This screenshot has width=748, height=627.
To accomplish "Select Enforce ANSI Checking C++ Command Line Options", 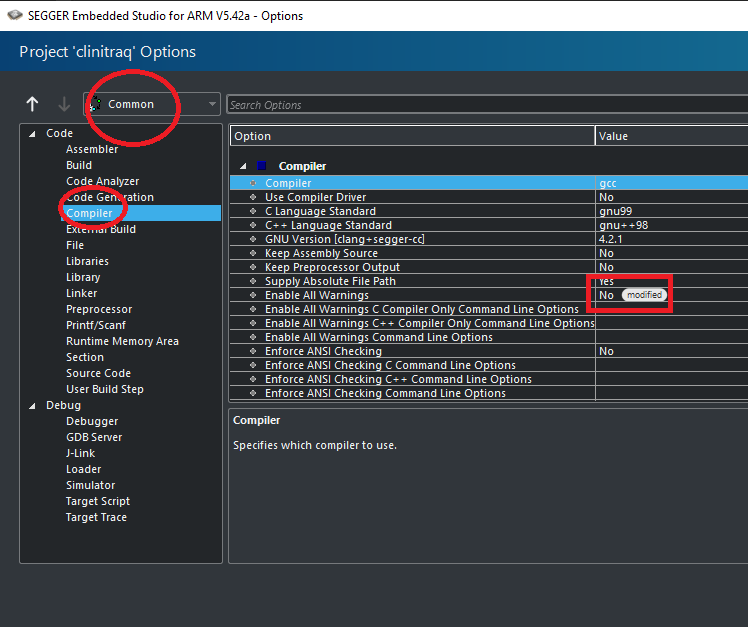I will coord(489,379).
